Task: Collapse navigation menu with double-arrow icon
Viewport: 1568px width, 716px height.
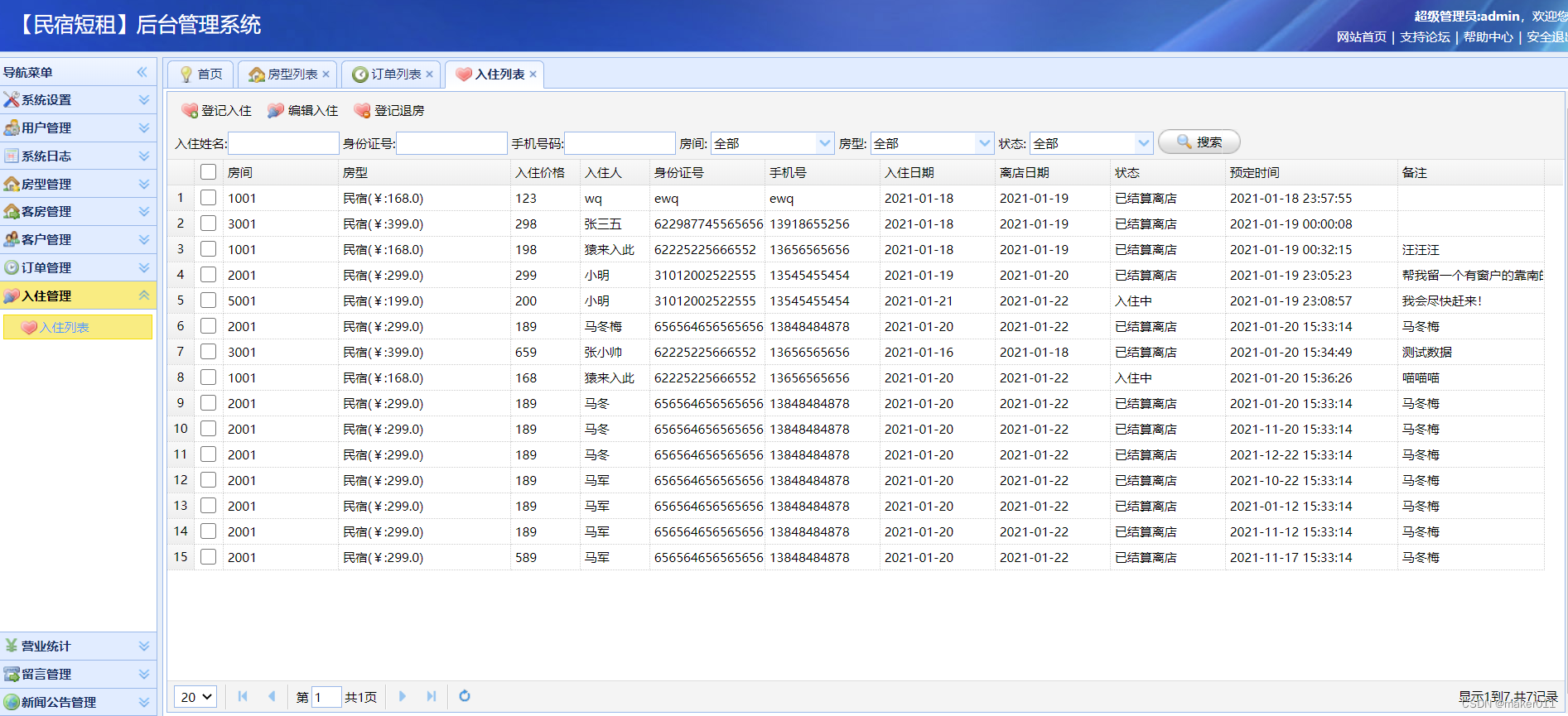Action: tap(142, 72)
